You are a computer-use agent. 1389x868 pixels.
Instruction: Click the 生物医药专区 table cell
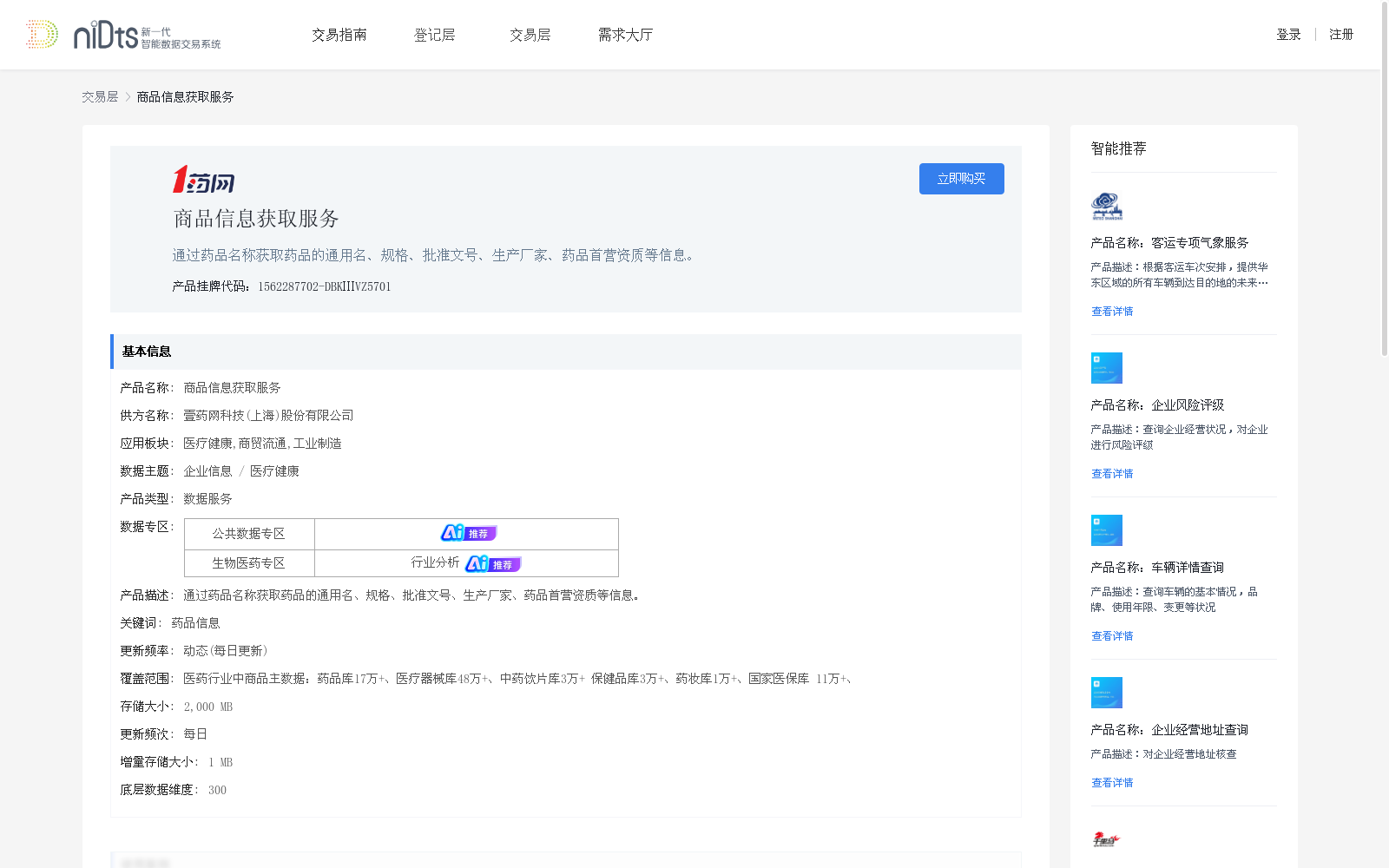(x=249, y=563)
